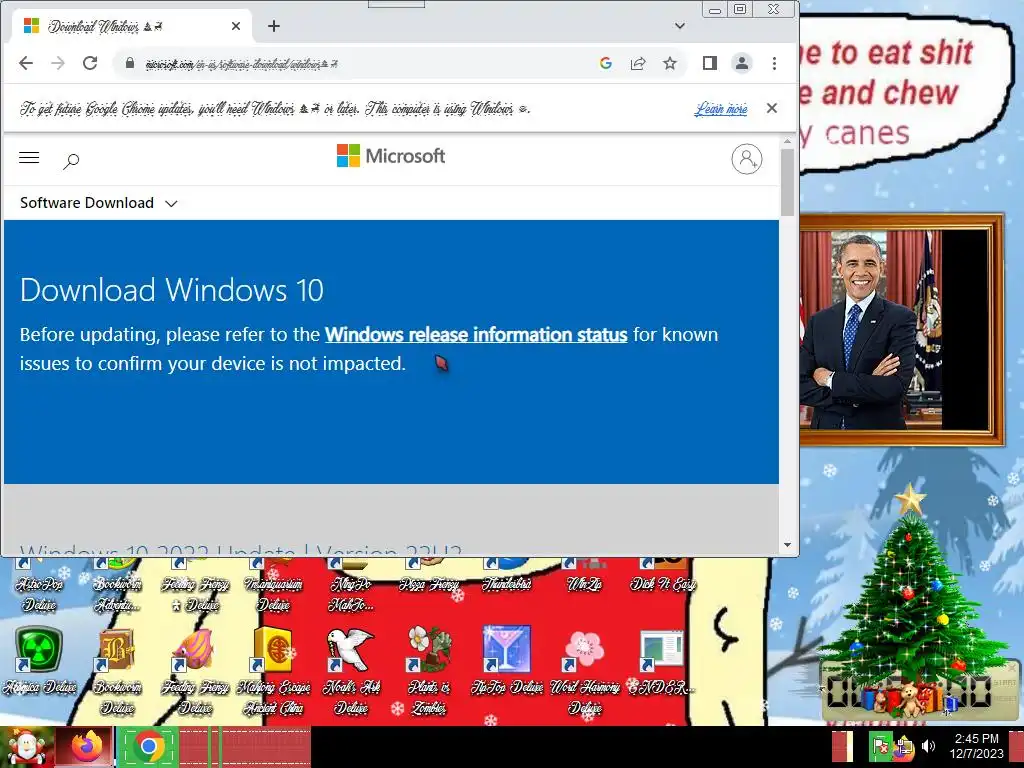This screenshot has width=1024, height=768.
Task: Select Insaniquarium Deluxe desktop label
Action: (273, 594)
